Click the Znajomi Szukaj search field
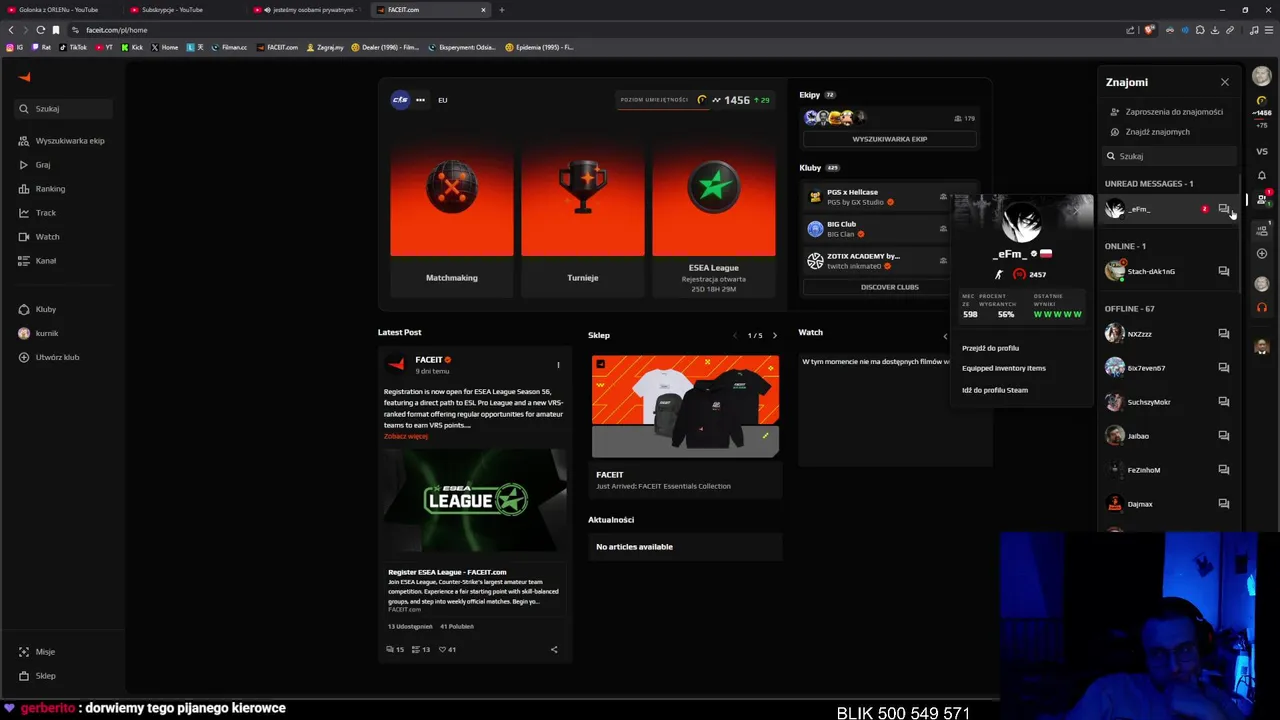The height and width of the screenshot is (720, 1280). click(1169, 156)
